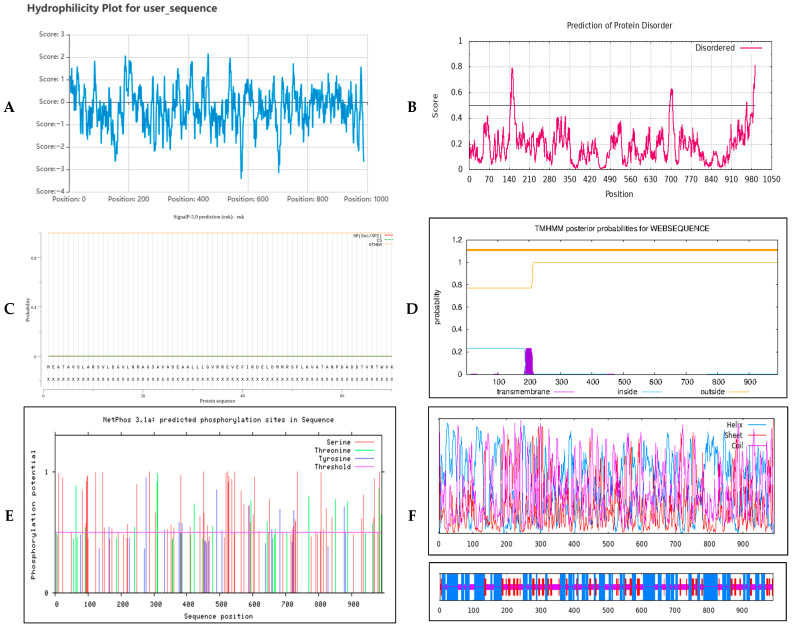Viewport: 793px width, 627px height.
Task: Click the 'inside' legend label
Action: (x=627, y=392)
